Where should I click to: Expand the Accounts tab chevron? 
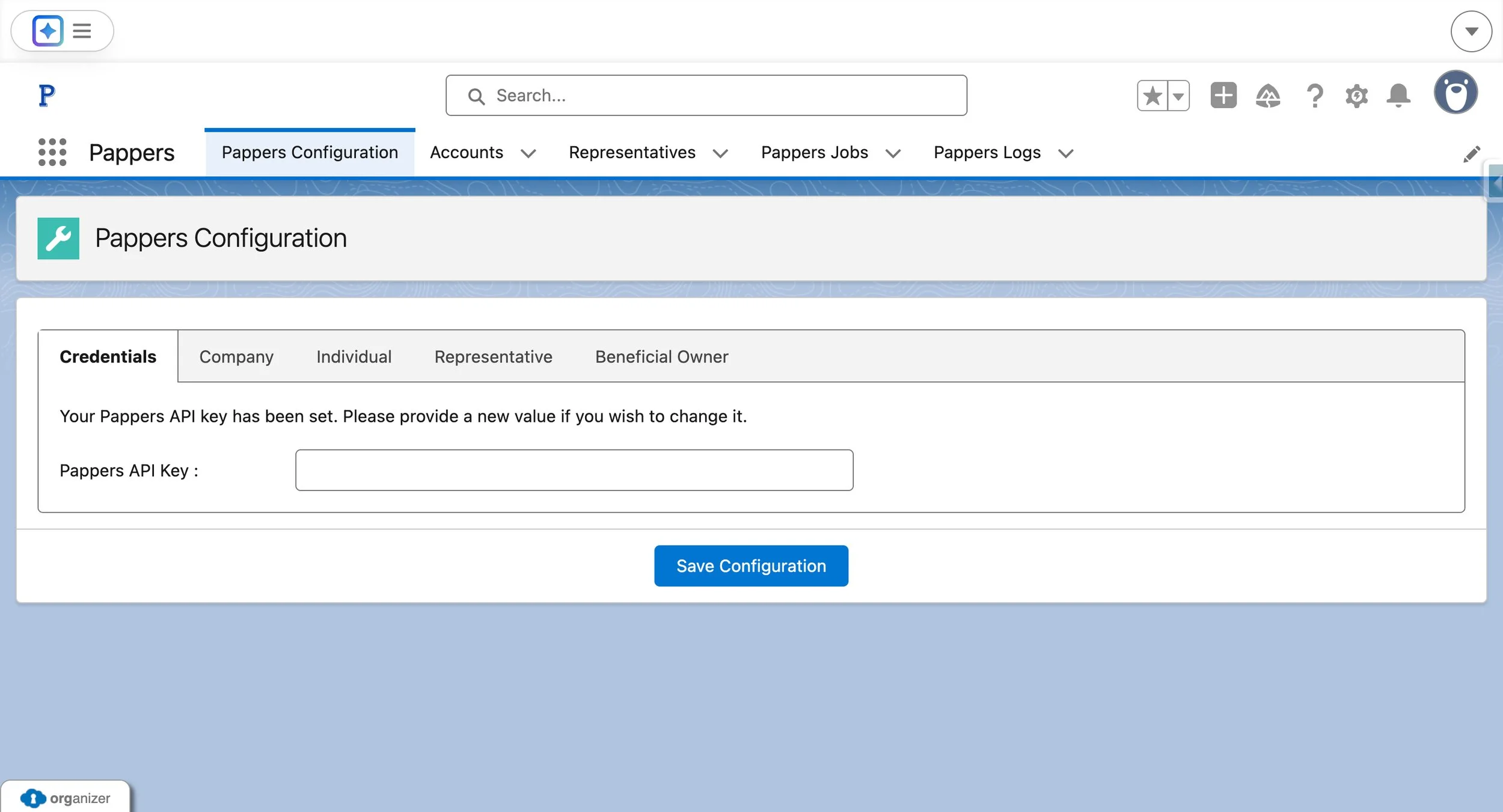(x=528, y=154)
